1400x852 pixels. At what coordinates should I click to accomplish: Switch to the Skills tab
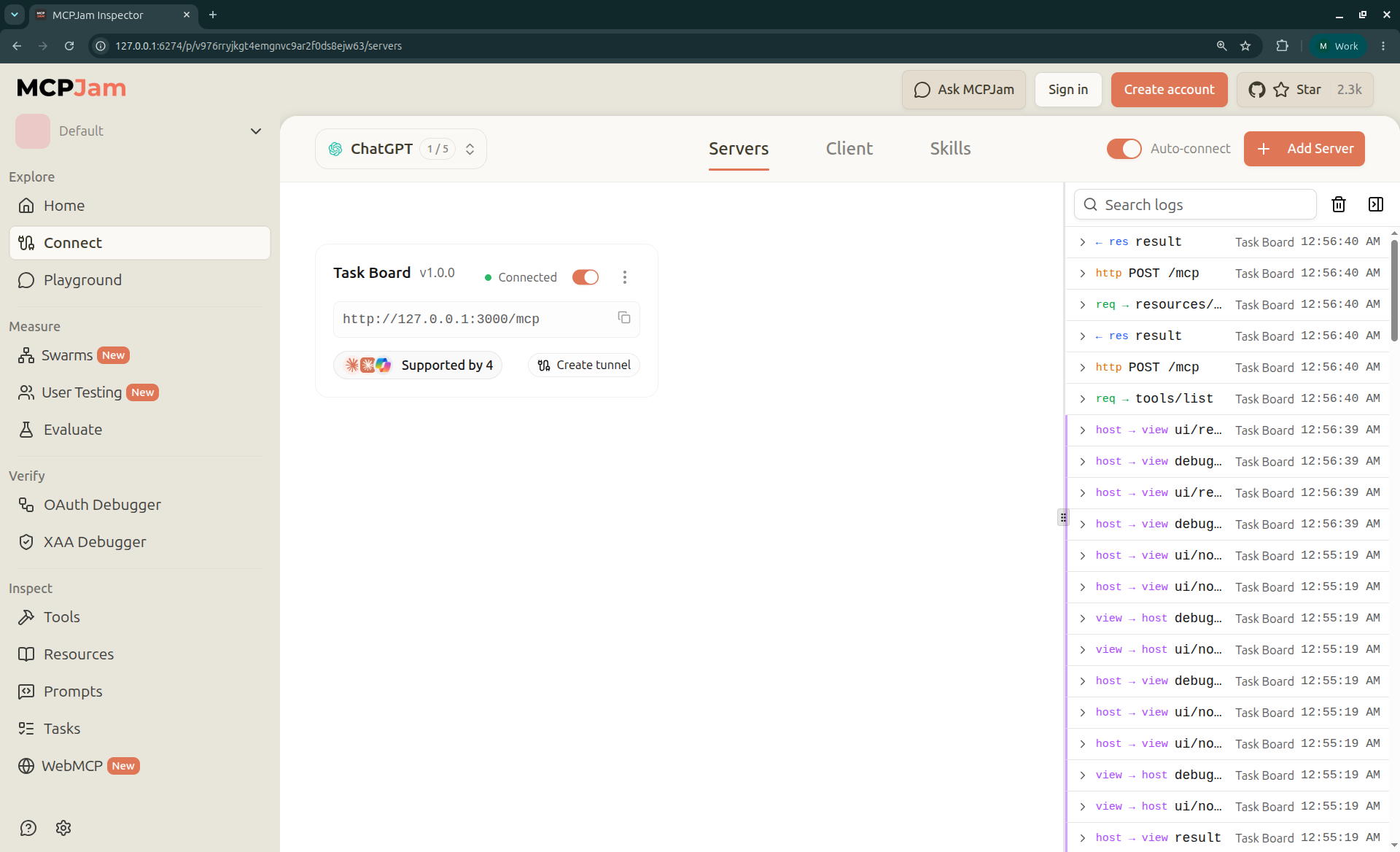[950, 149]
